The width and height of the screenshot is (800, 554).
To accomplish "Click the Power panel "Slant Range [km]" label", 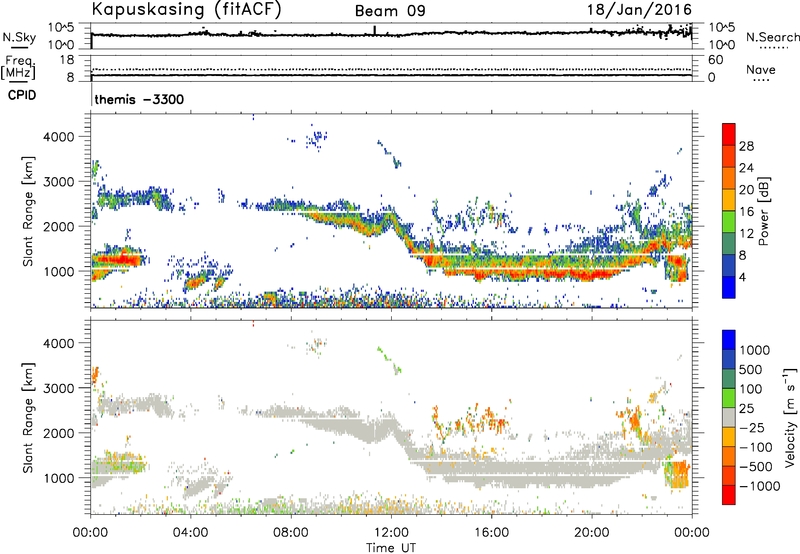I will click(x=28, y=211).
